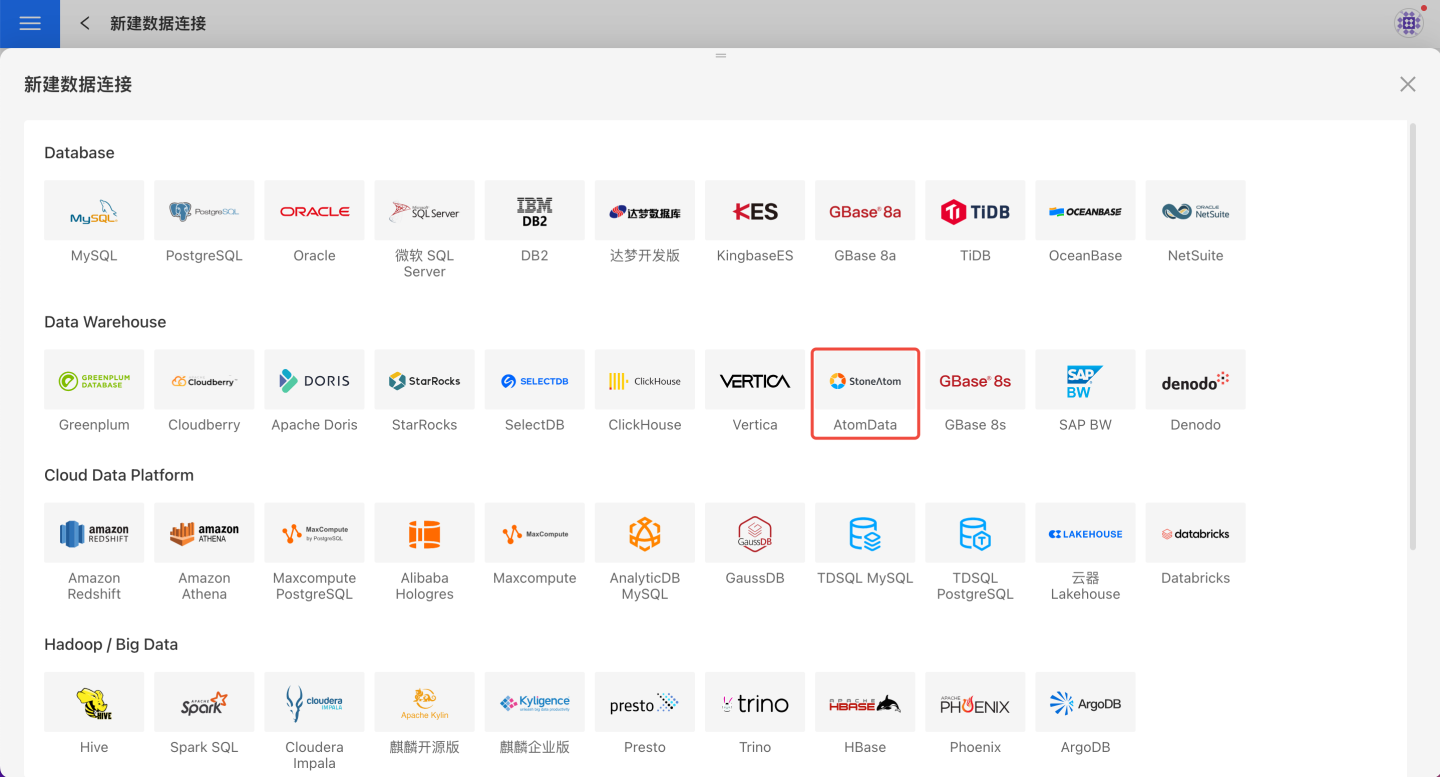The height and width of the screenshot is (777, 1440).
Task: Click the Spark SQL connector tile
Action: (x=204, y=703)
